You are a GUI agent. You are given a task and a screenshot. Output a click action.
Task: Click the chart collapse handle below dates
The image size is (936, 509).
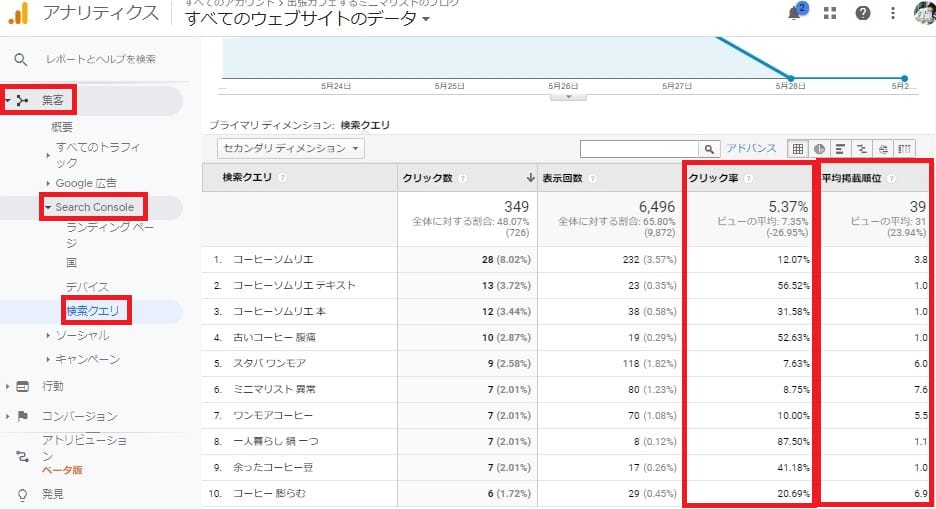tap(568, 97)
